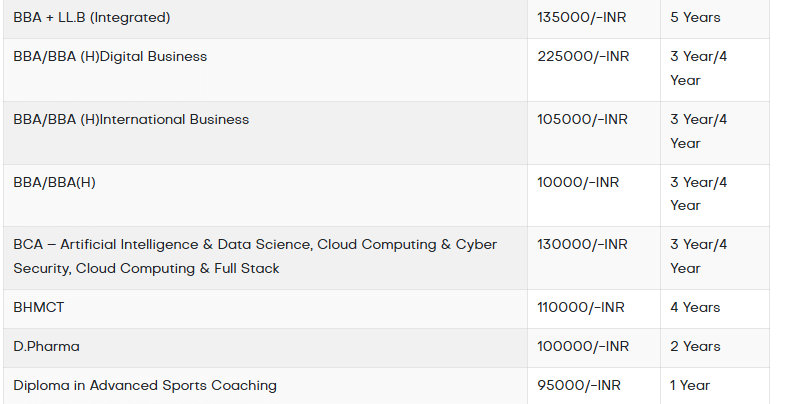Click the BHMCT course name
This screenshot has height=404, width=792.
pos(39,308)
